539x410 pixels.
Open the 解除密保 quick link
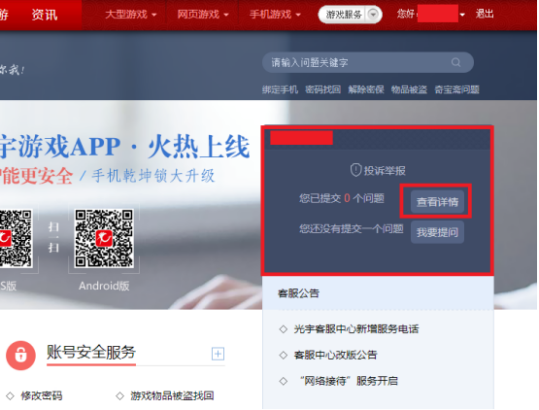366,90
